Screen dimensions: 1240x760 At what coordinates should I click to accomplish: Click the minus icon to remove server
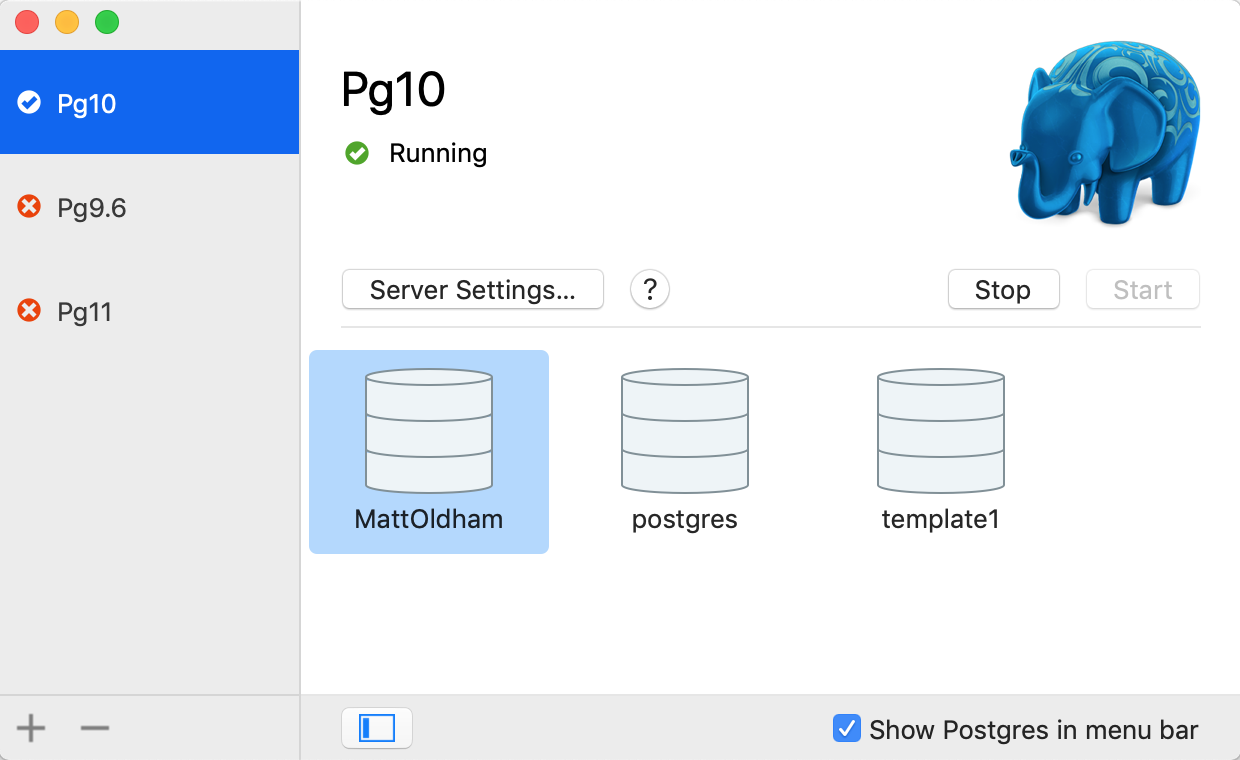[x=95, y=728]
